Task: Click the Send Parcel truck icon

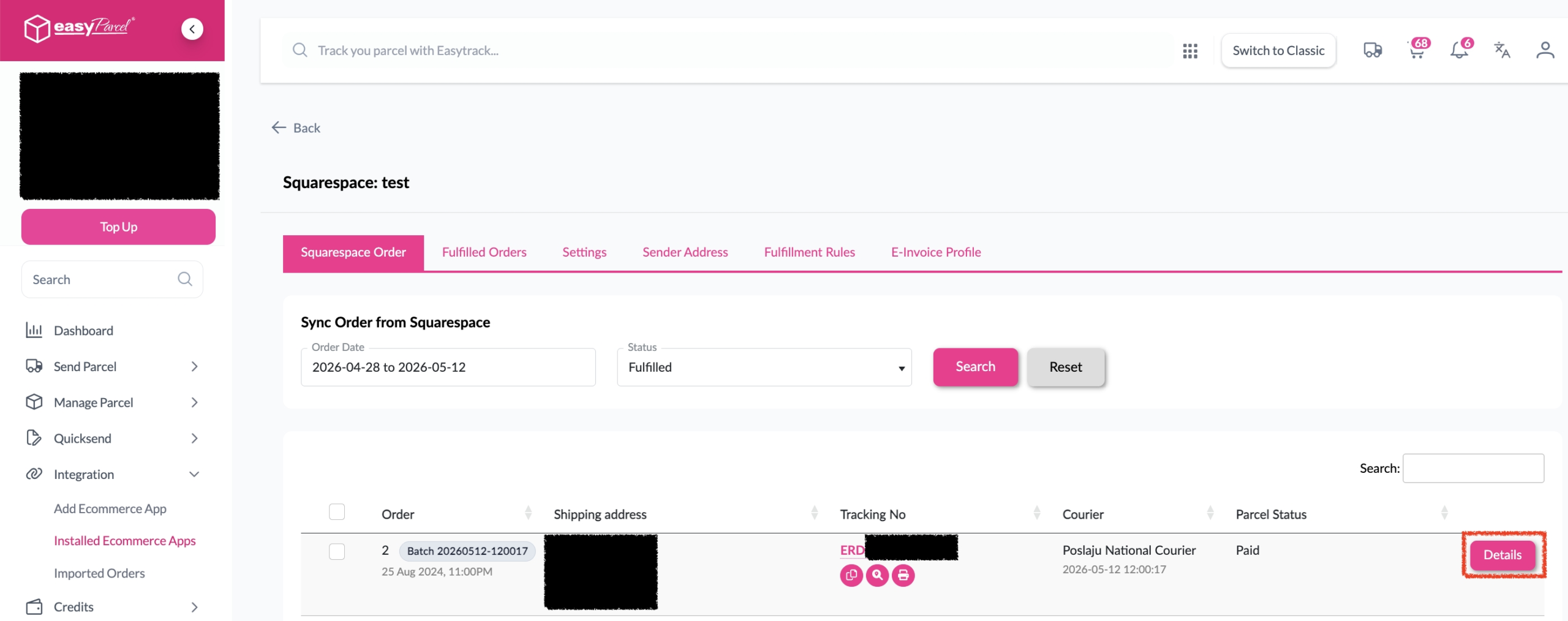Action: coord(34,366)
